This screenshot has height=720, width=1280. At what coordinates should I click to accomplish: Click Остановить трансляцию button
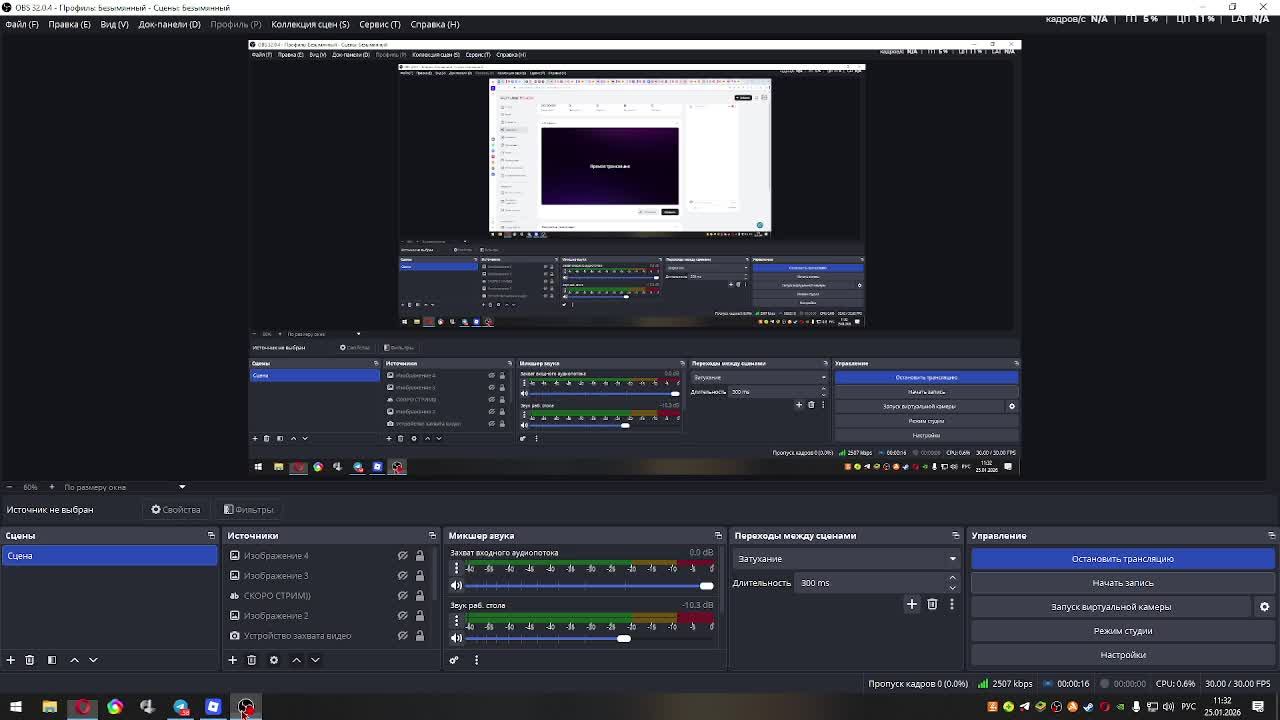click(x=1123, y=559)
